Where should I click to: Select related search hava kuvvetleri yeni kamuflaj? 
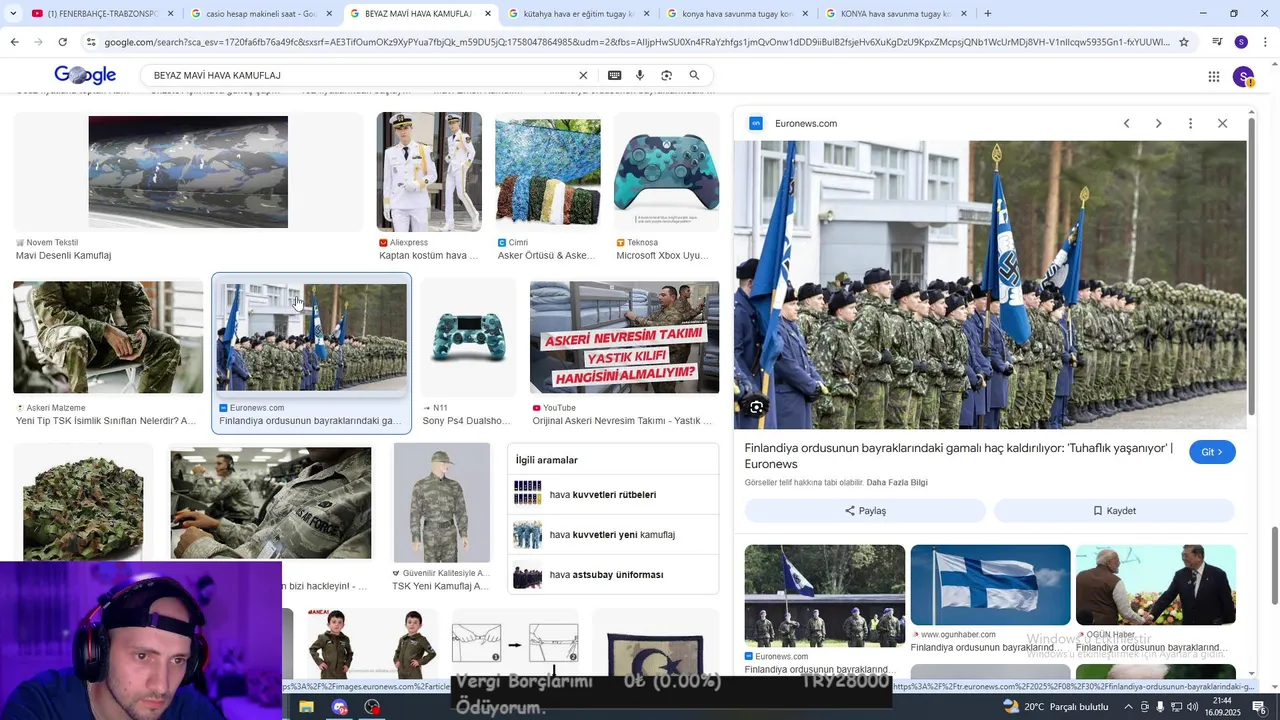(613, 535)
